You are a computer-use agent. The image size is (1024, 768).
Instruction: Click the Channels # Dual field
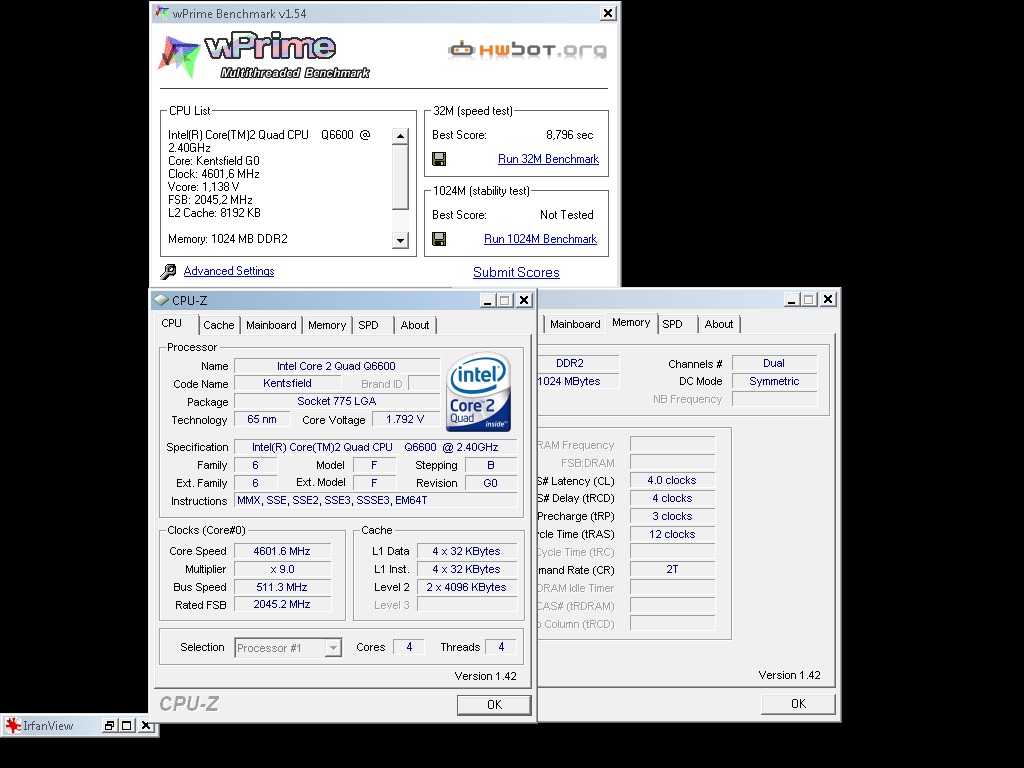774,363
